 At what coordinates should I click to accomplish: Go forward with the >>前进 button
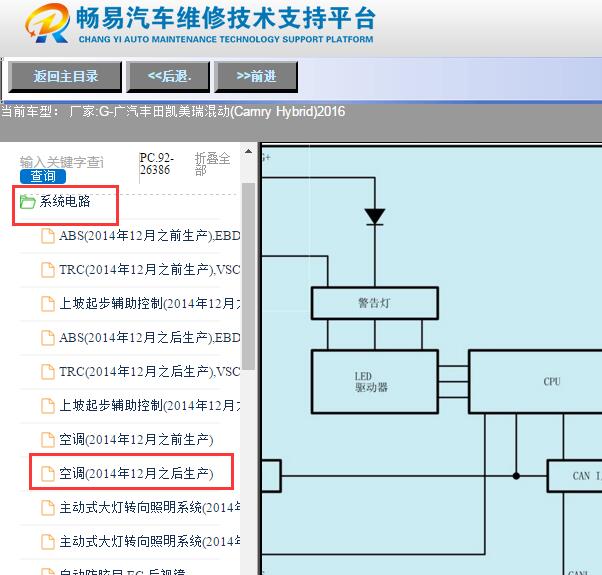256,76
